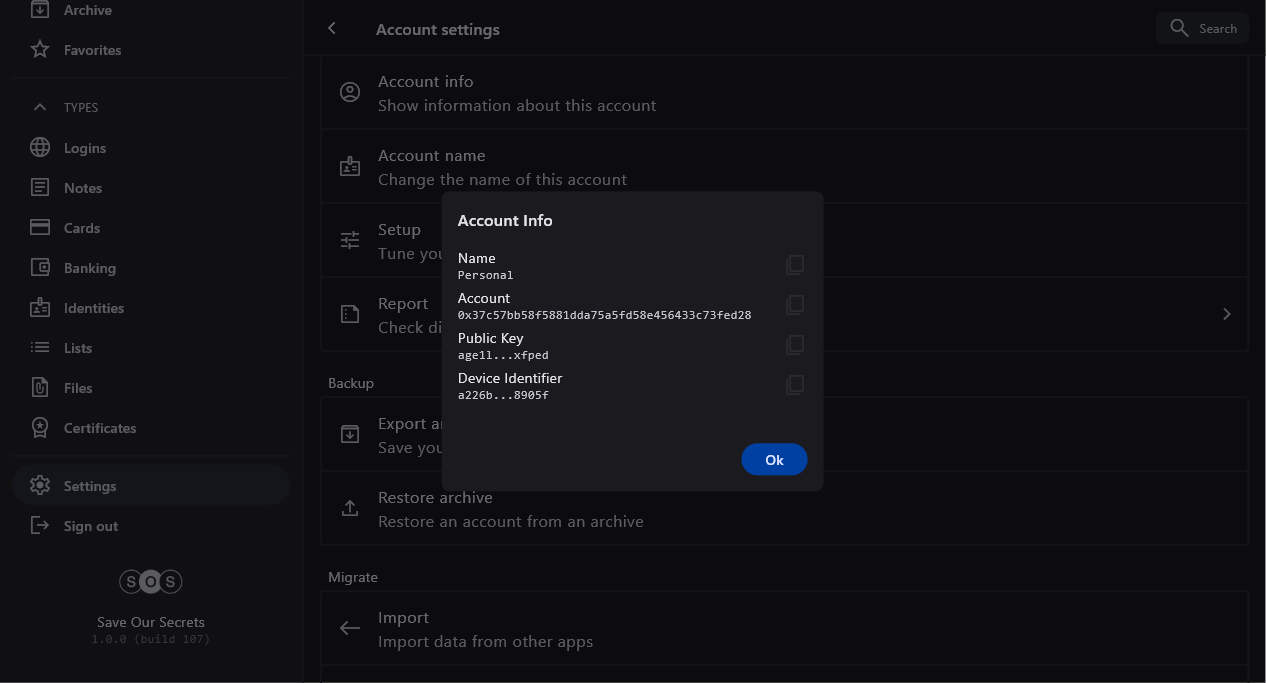Click Sign out in the sidebar
1266x683 pixels.
(x=90, y=526)
